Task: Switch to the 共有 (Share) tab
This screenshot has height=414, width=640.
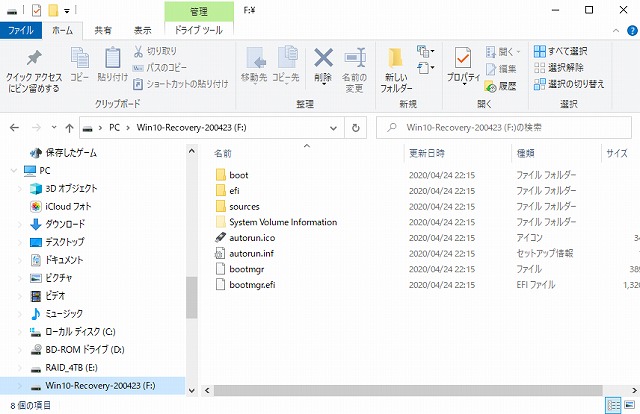Action: tap(103, 30)
